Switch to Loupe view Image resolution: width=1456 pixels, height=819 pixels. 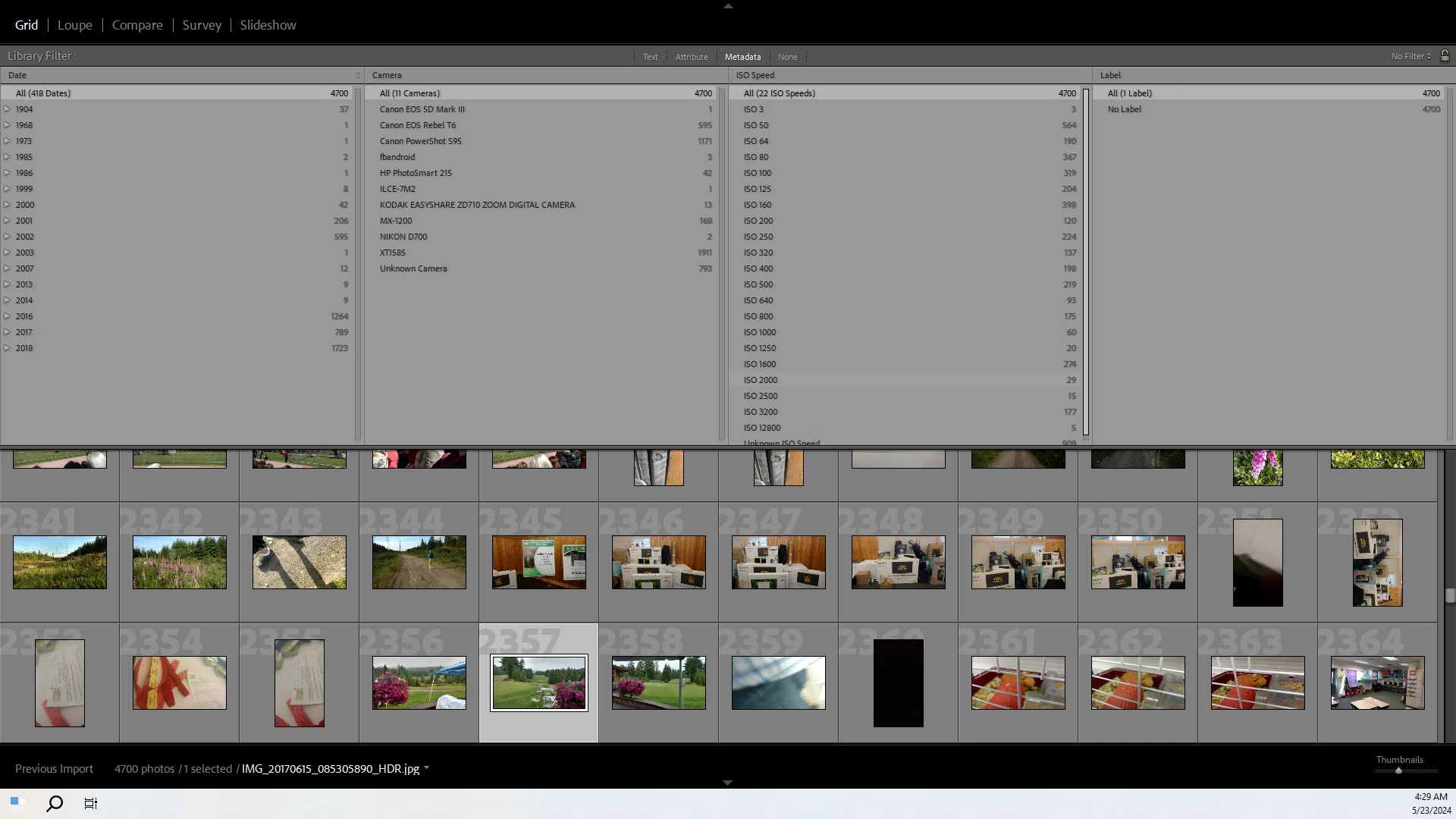(x=74, y=25)
